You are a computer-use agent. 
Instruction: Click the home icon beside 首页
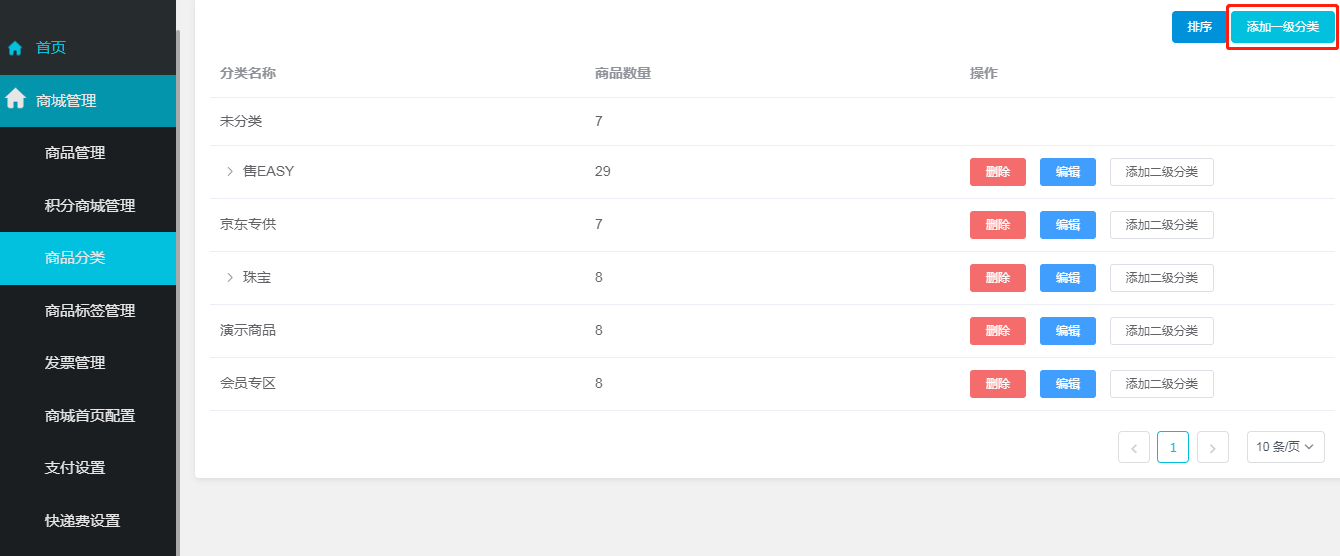coord(15,48)
